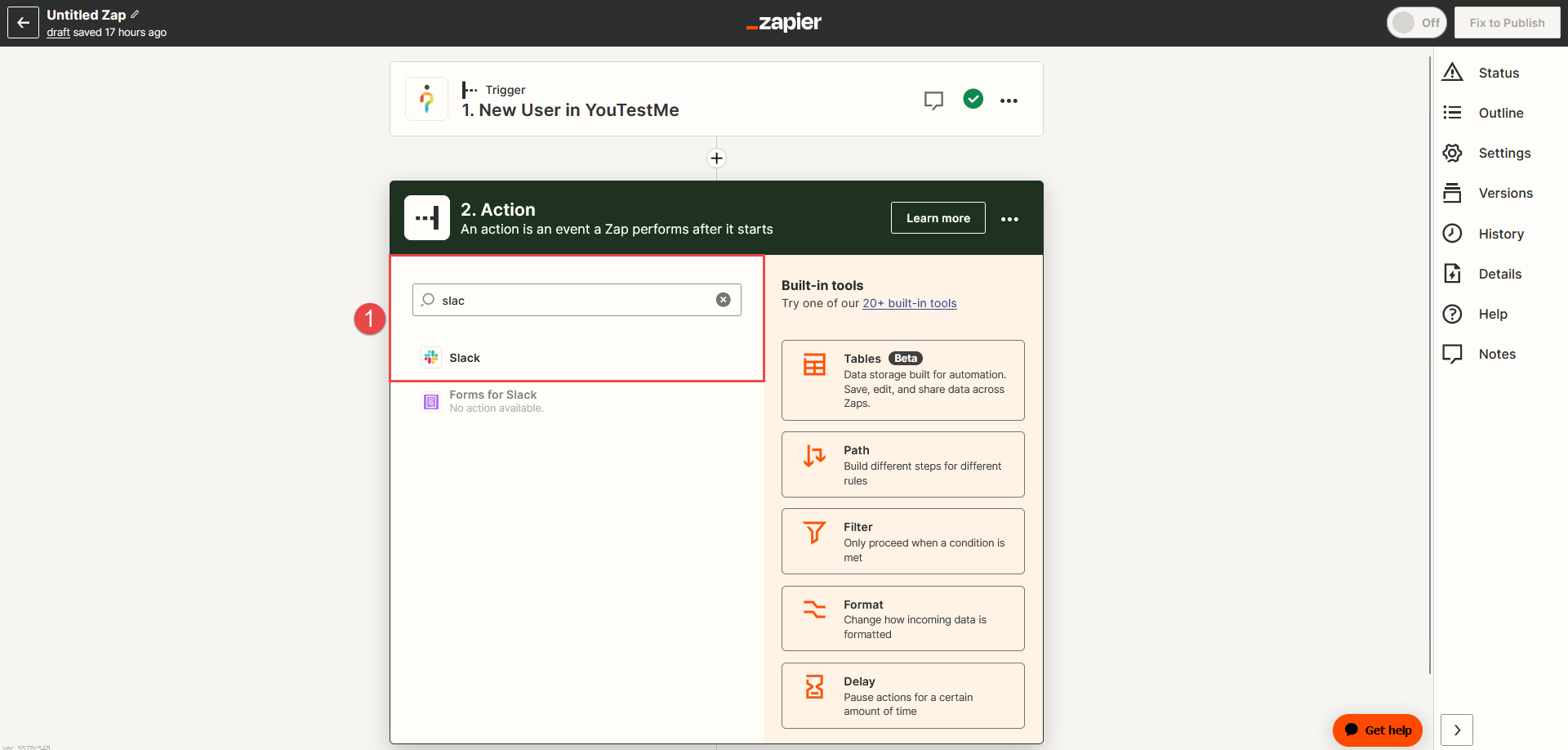This screenshot has height=750, width=1568.
Task: Click the app search field containing slac
Action: coord(577,300)
